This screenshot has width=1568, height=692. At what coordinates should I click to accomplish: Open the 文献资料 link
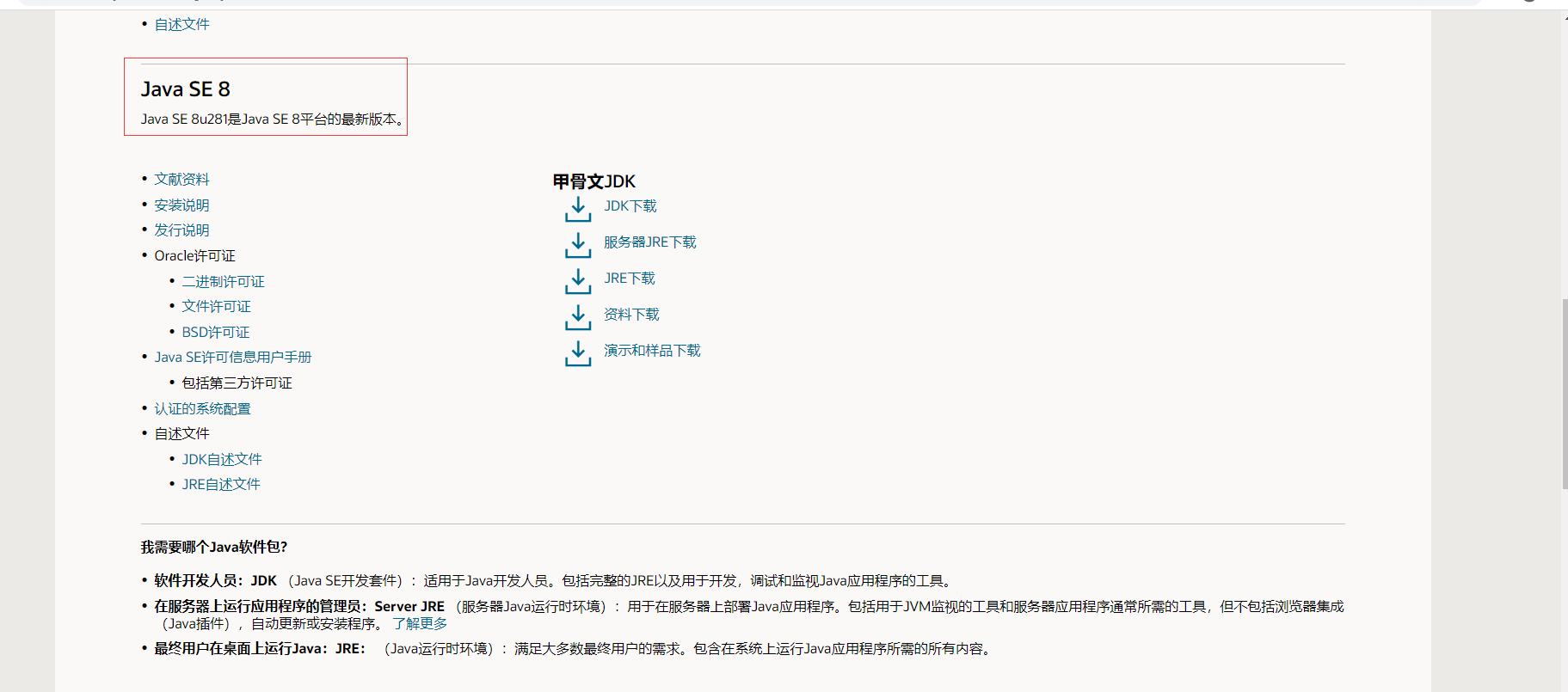tap(181, 180)
